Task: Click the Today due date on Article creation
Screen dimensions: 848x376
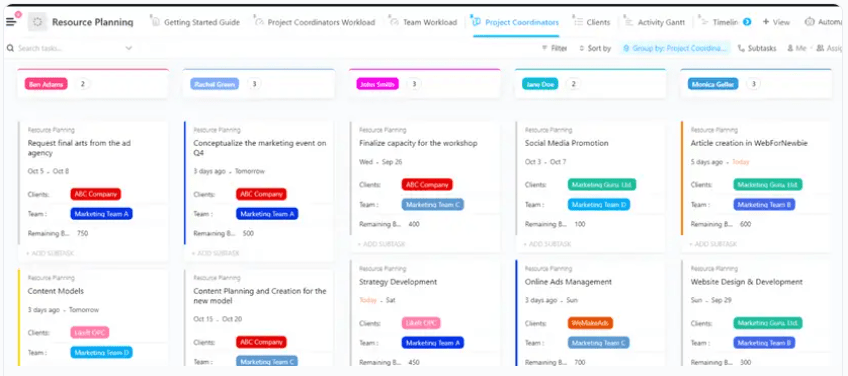Action: (740, 162)
